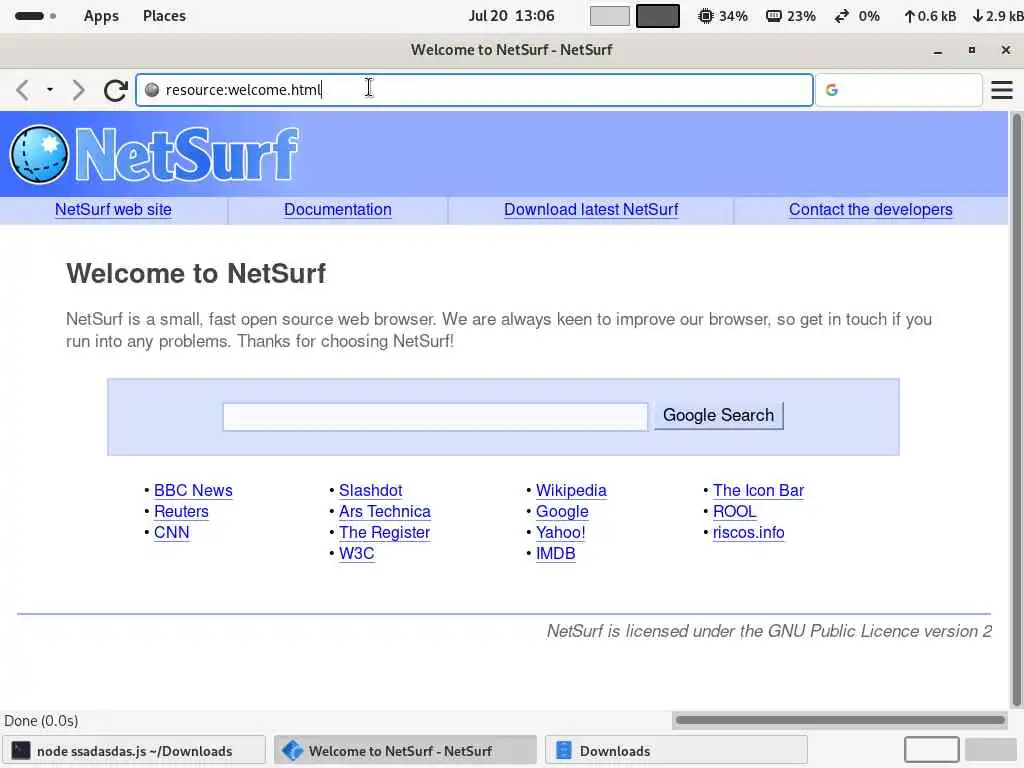Screen dimensions: 1024x768
Task: Visit the Reuters link
Action: click(x=182, y=511)
